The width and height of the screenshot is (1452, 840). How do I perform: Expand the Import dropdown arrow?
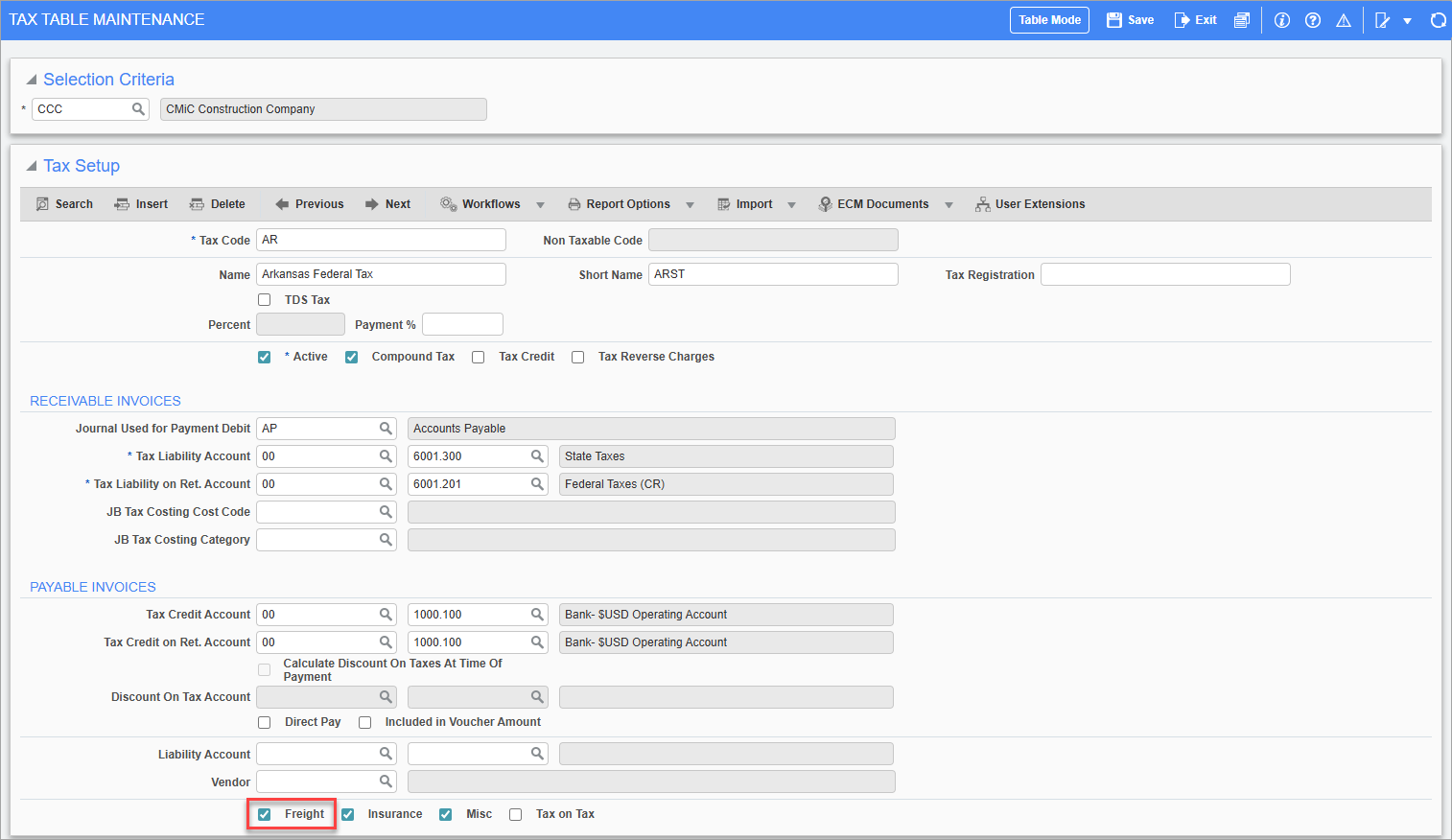[x=791, y=205]
